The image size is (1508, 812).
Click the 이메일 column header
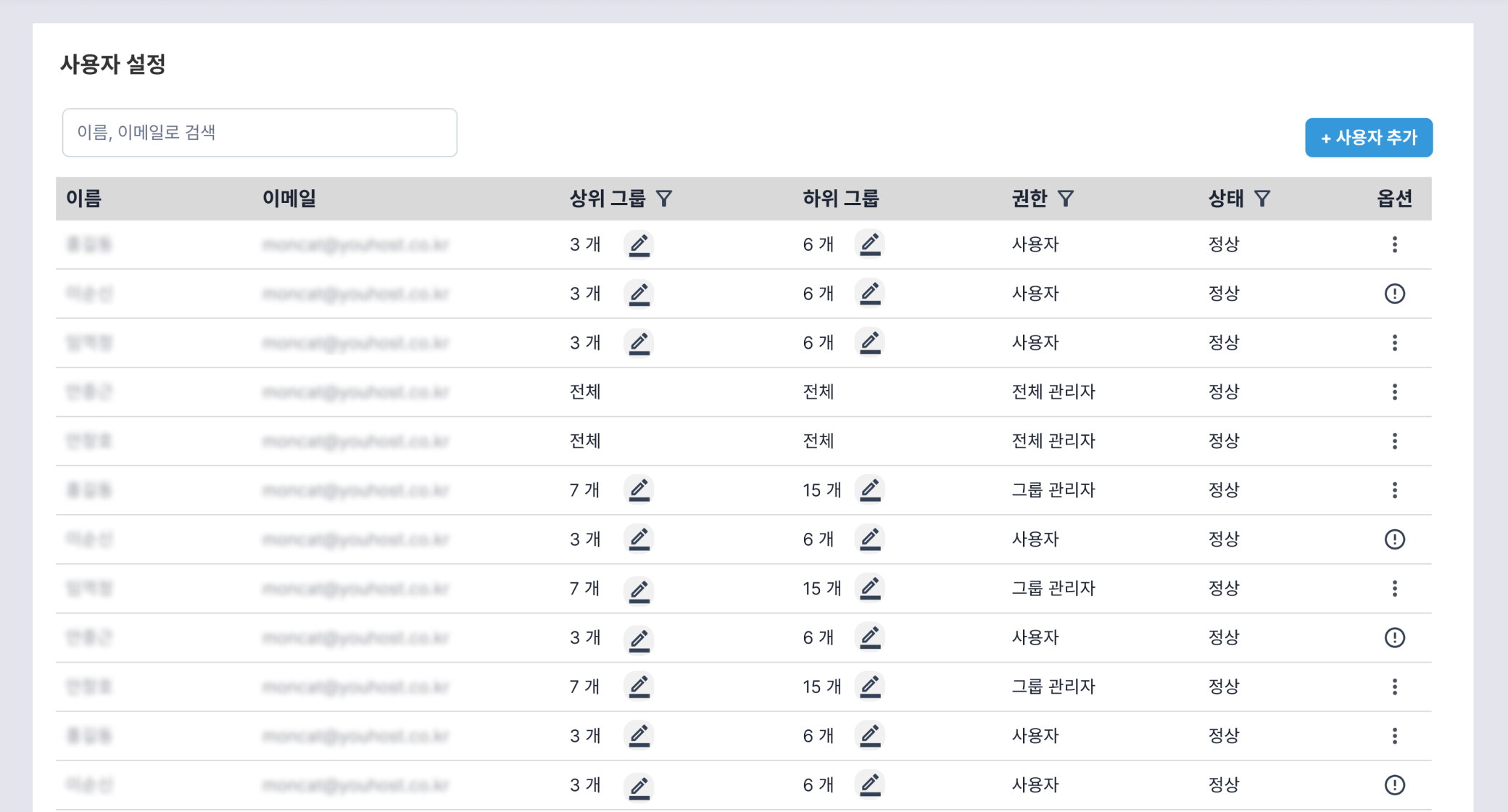[x=289, y=199]
